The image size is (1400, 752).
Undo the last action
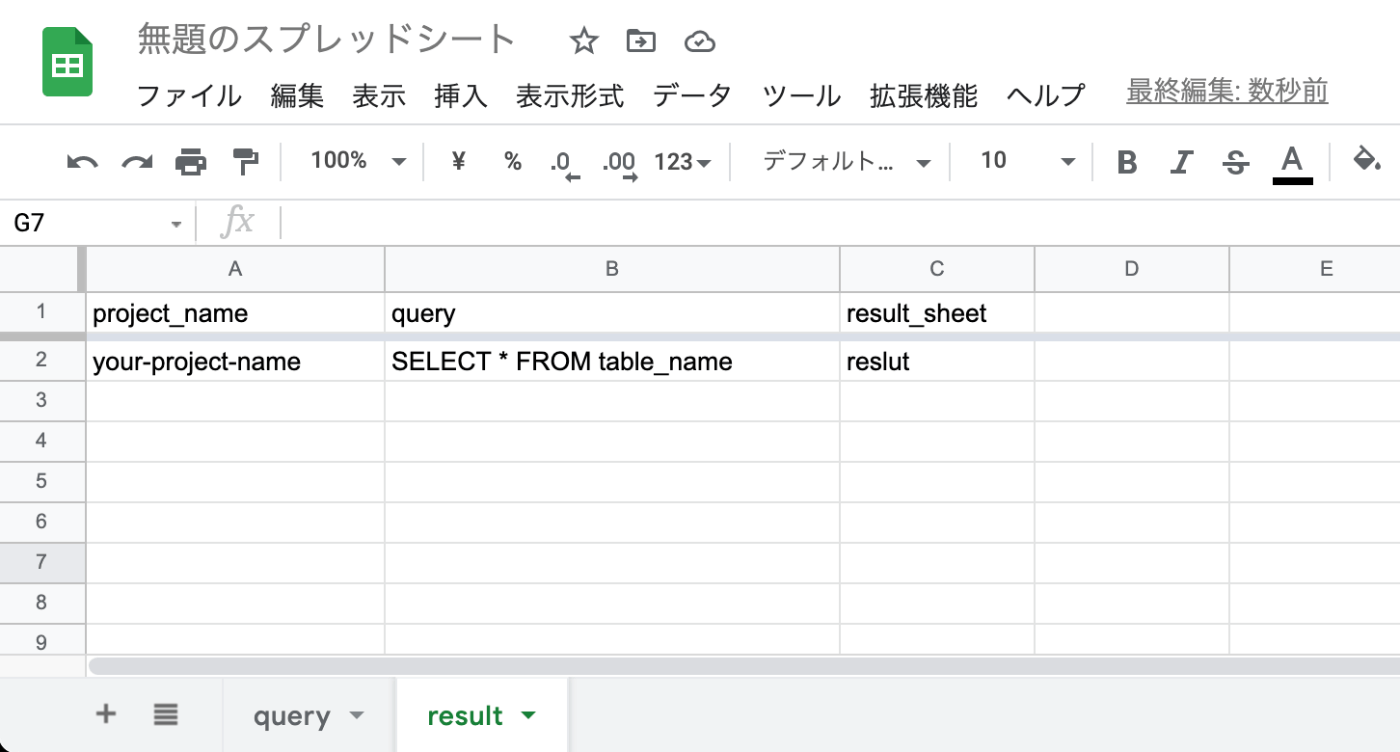click(x=82, y=161)
